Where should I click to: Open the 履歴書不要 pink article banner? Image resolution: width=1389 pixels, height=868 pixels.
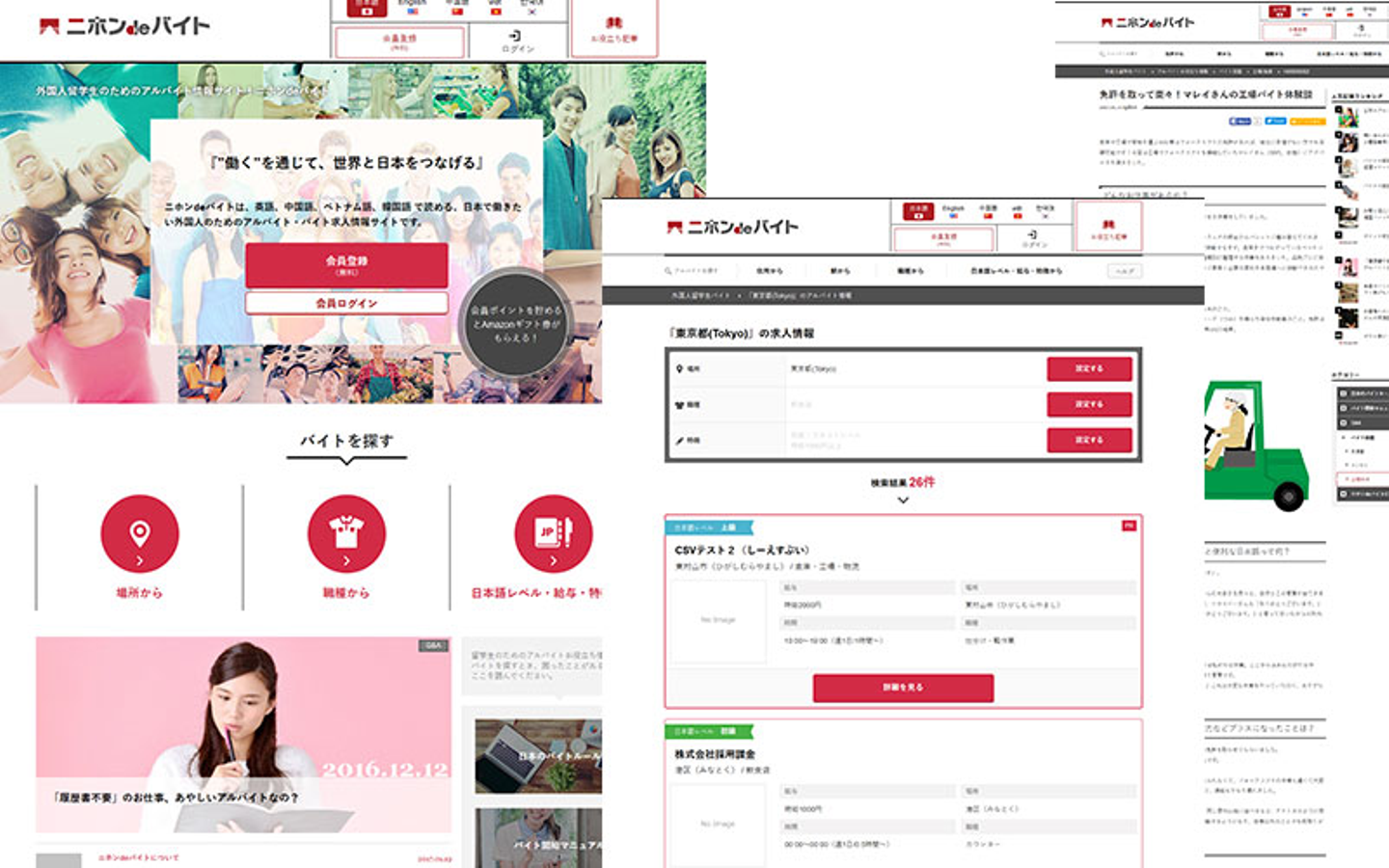point(243,735)
